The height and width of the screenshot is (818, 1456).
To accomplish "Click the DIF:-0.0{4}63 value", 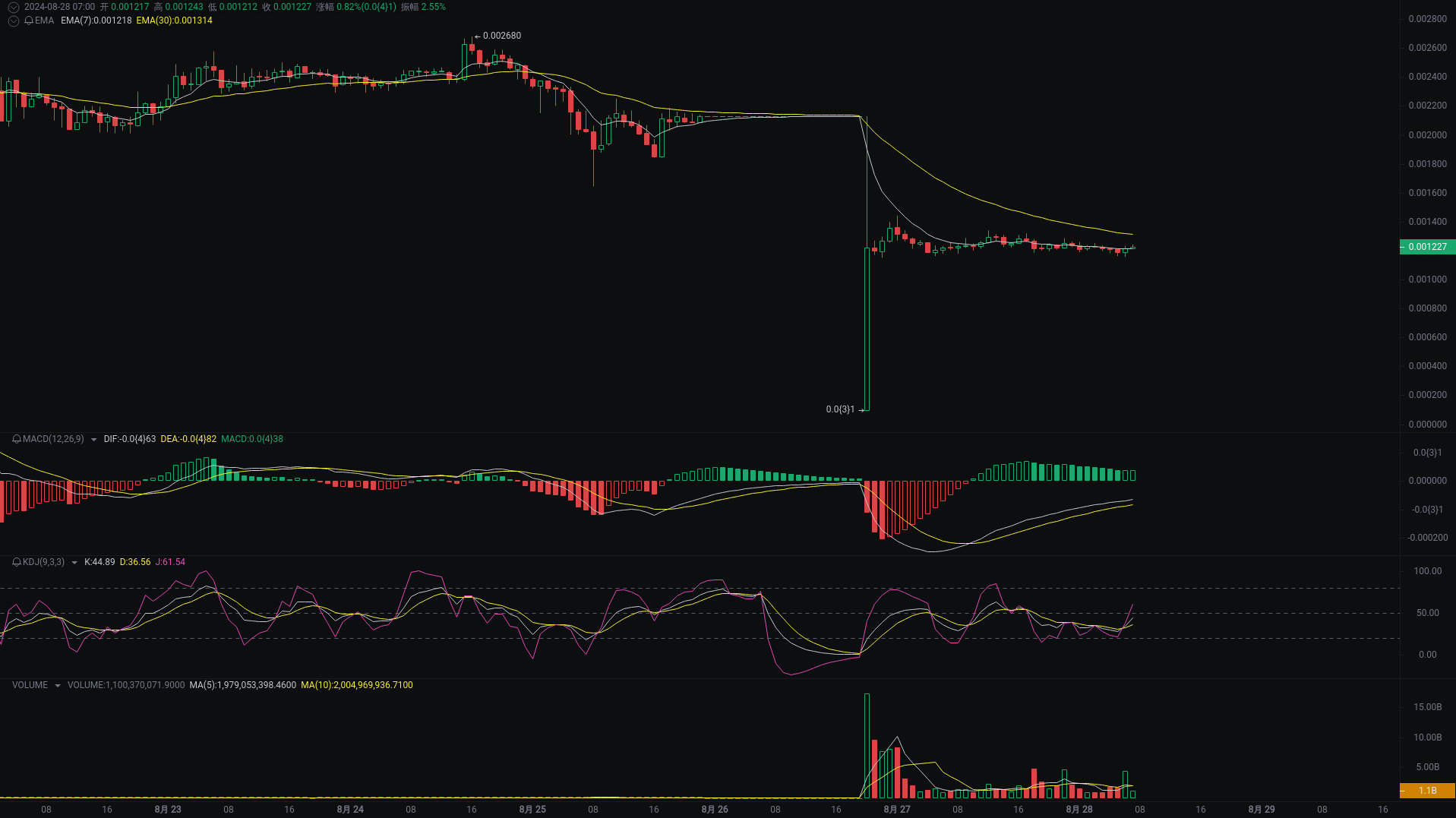I will coord(130,439).
